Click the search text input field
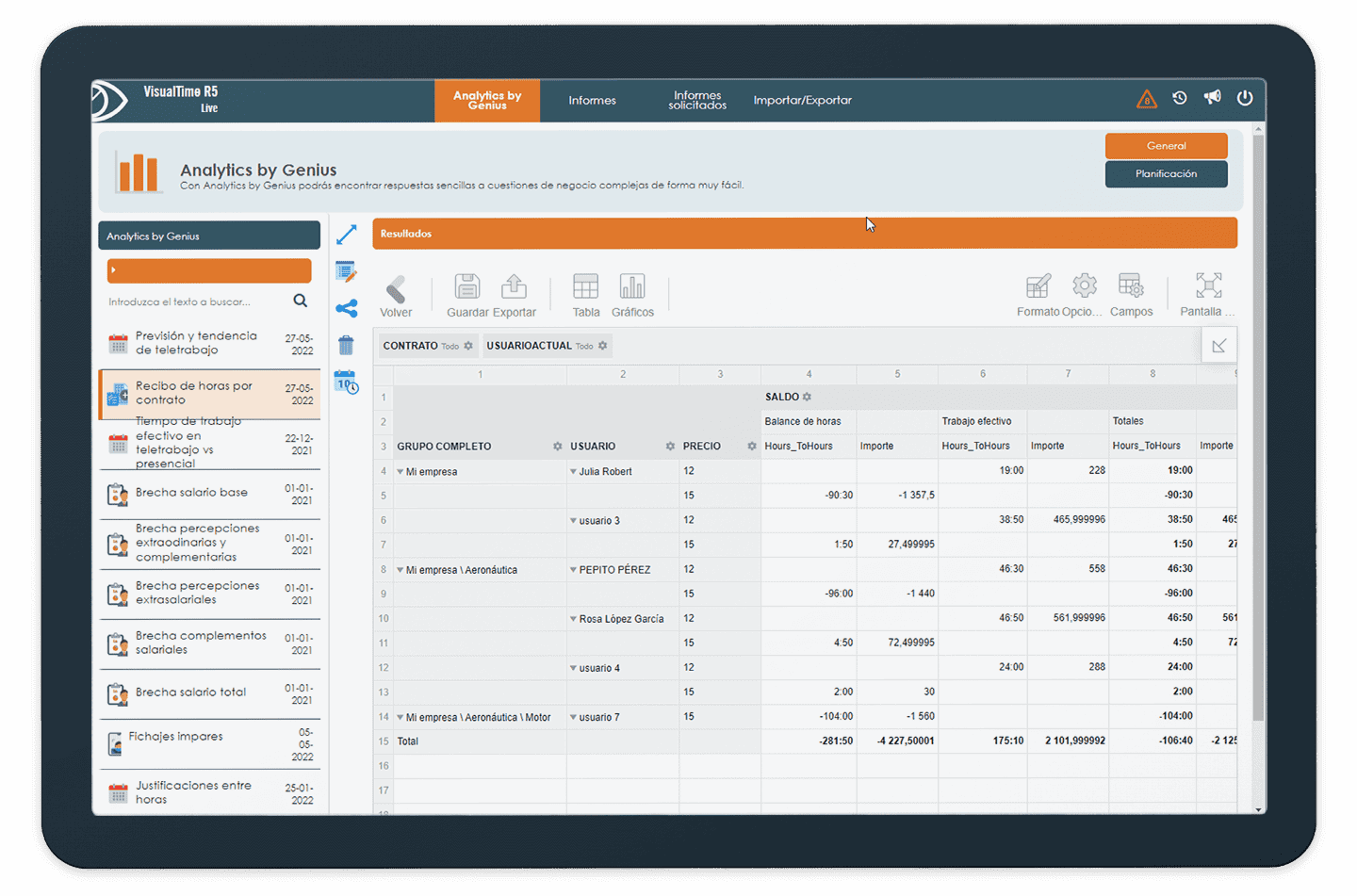The width and height of the screenshot is (1357, 896). [196, 301]
